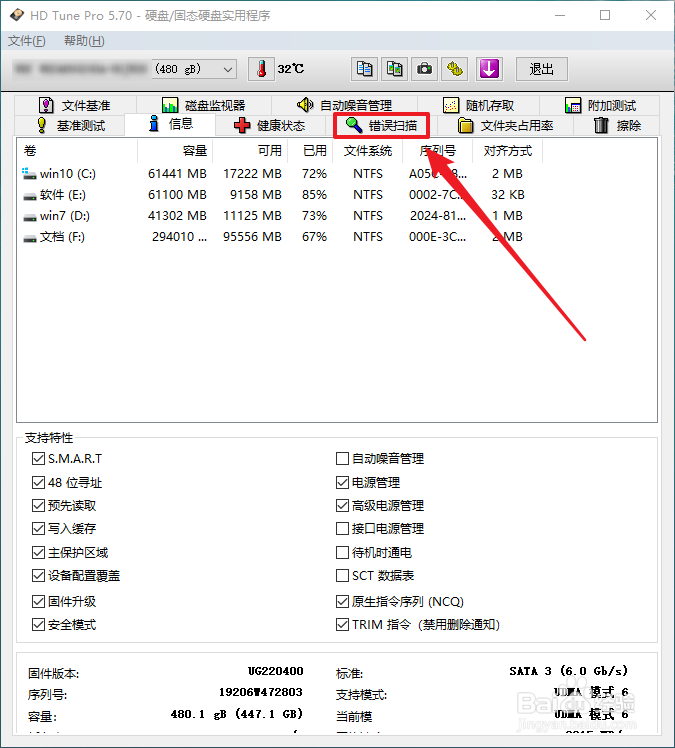The image size is (675, 748).
Task: Click the 对齐方式 column header
Action: pos(508,151)
